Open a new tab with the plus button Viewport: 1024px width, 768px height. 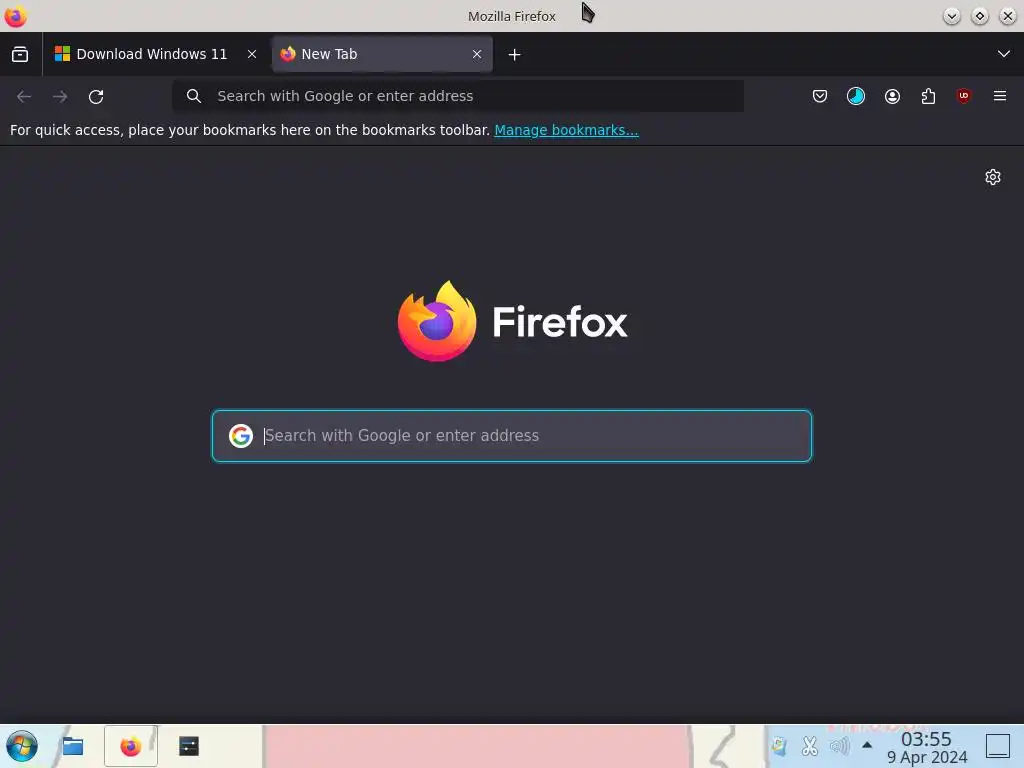click(x=515, y=55)
